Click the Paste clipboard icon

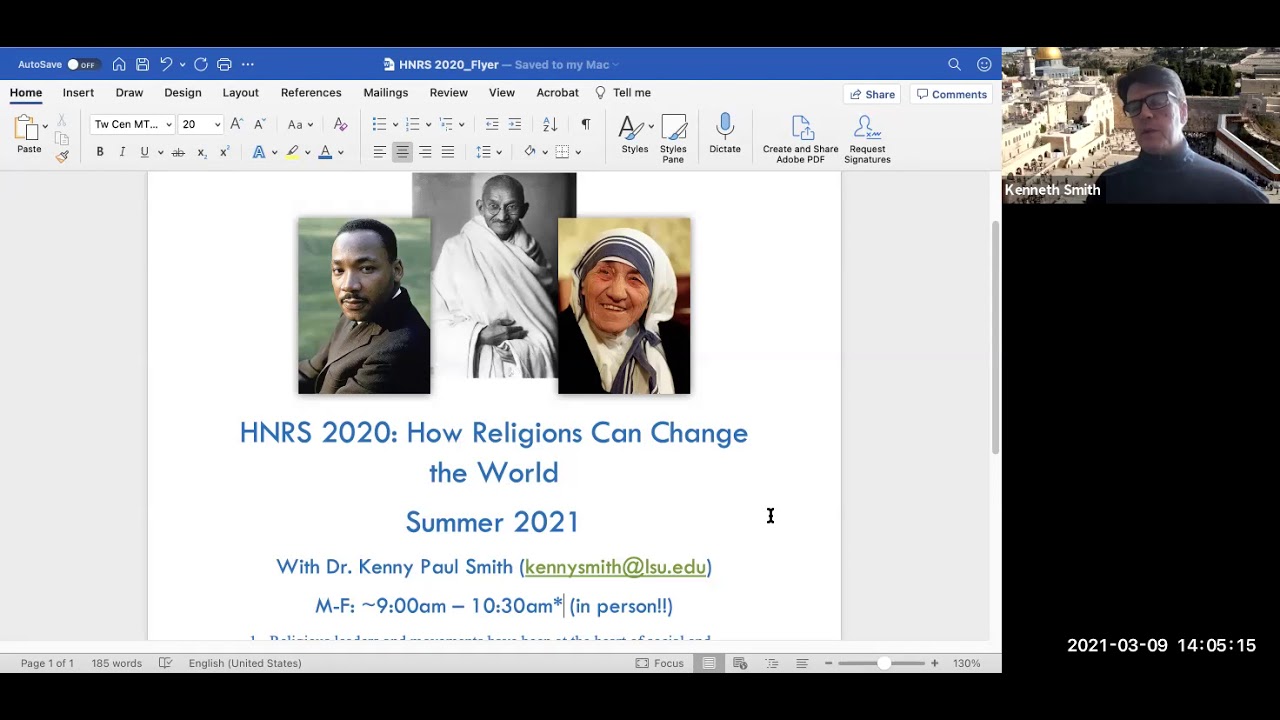(27, 128)
